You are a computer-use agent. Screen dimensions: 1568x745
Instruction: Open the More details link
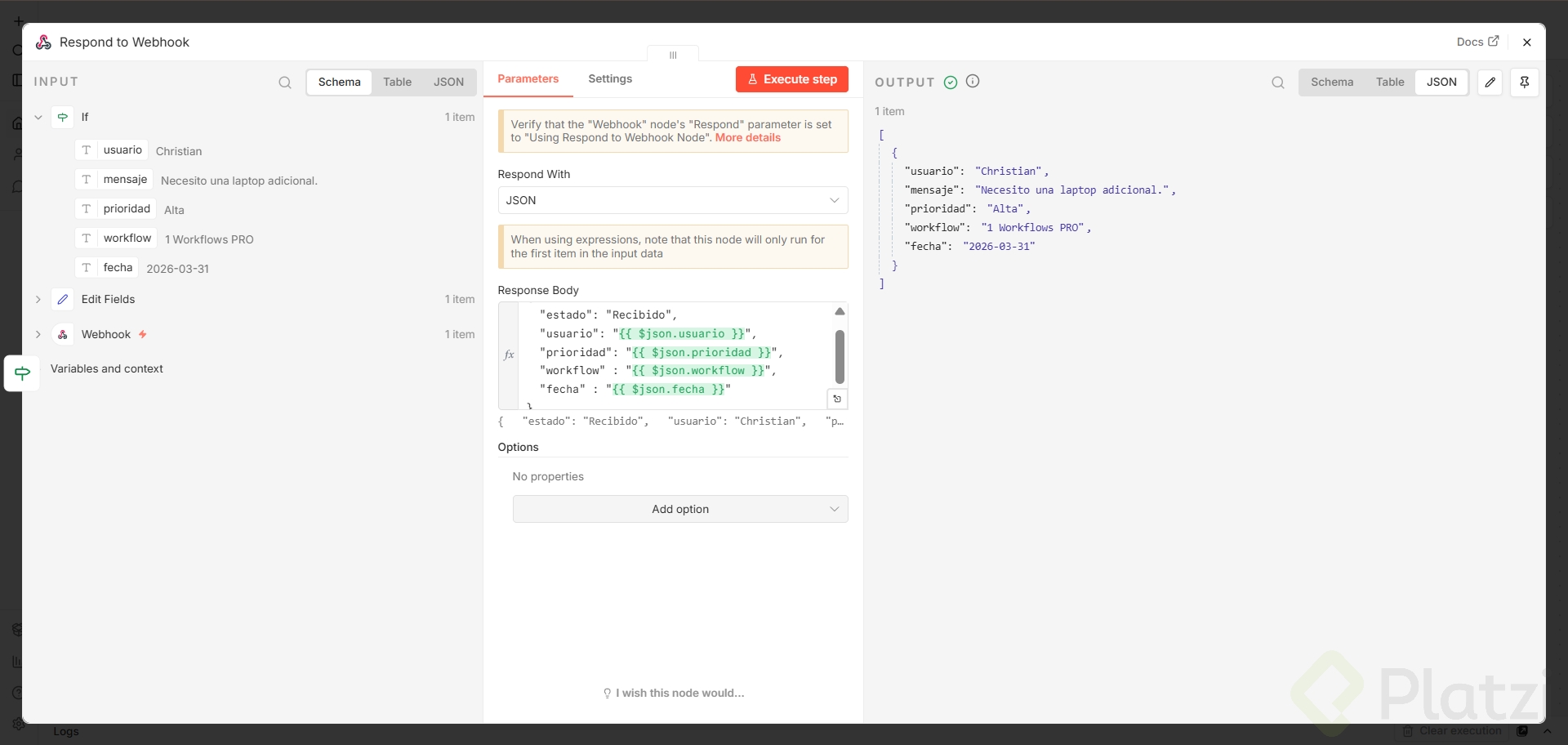pos(748,138)
